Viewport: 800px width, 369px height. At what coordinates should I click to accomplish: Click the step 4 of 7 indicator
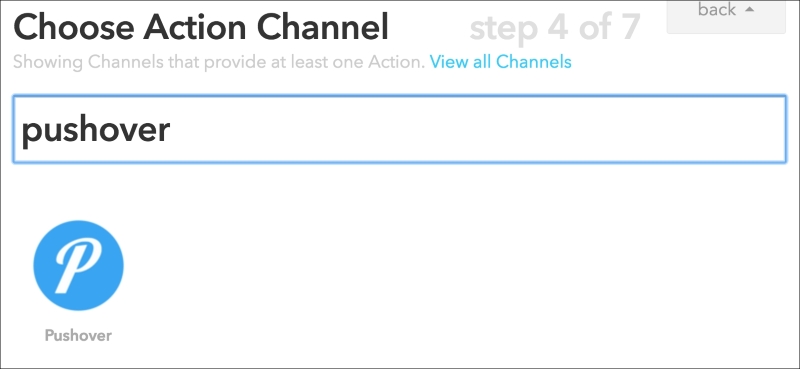(555, 29)
